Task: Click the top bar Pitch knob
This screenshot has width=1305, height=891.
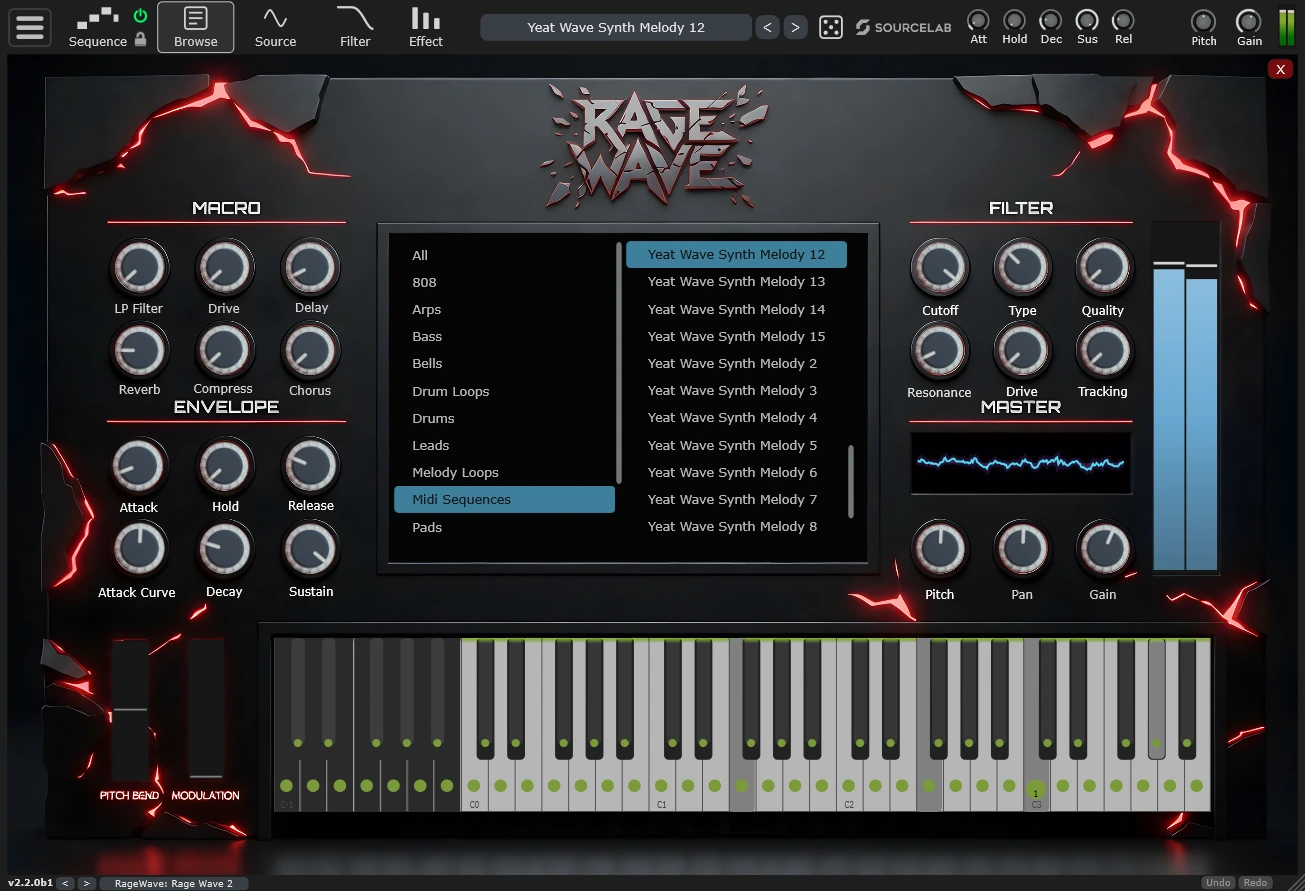Action: (1204, 21)
